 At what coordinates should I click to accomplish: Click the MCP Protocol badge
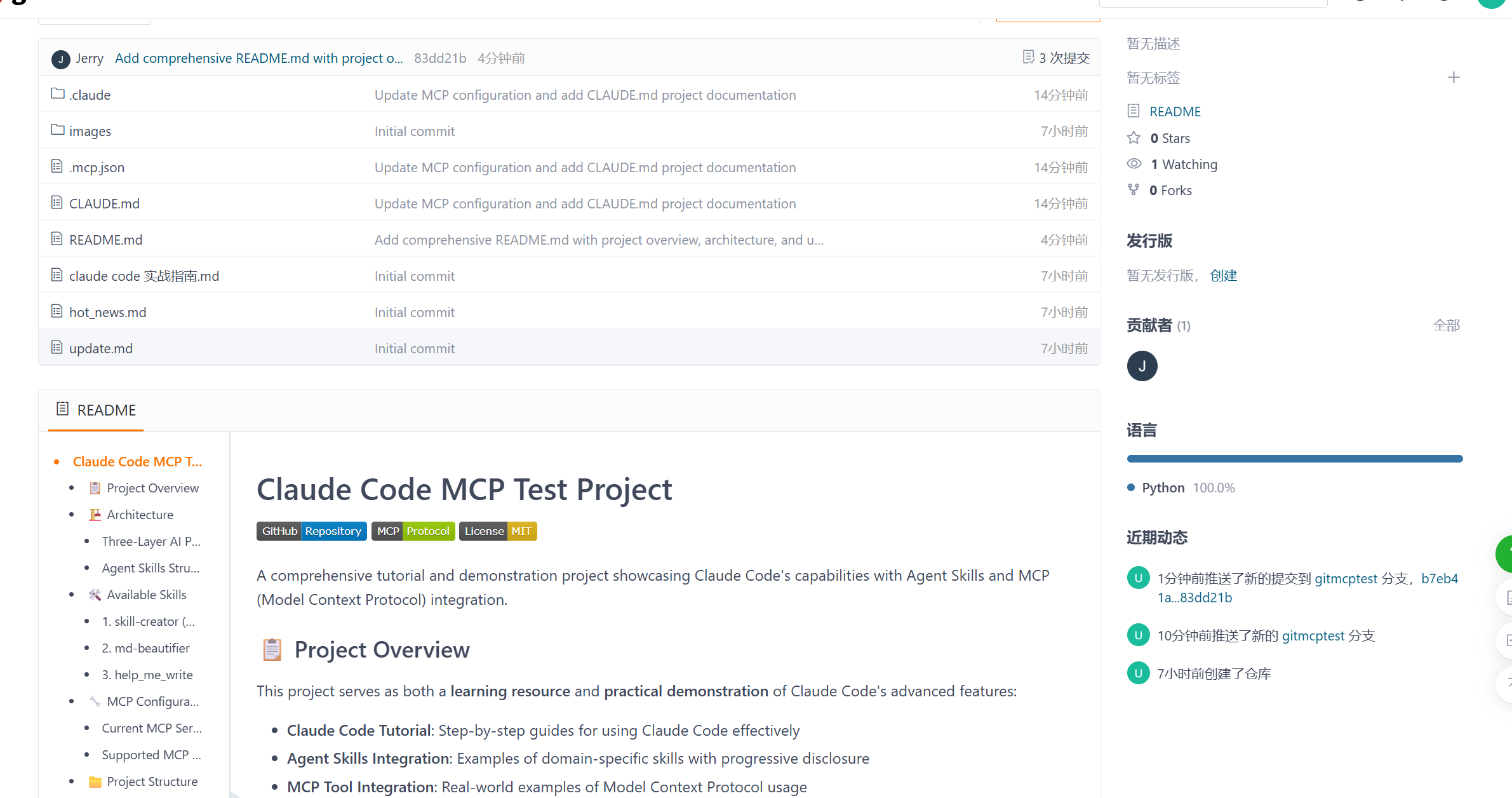413,531
